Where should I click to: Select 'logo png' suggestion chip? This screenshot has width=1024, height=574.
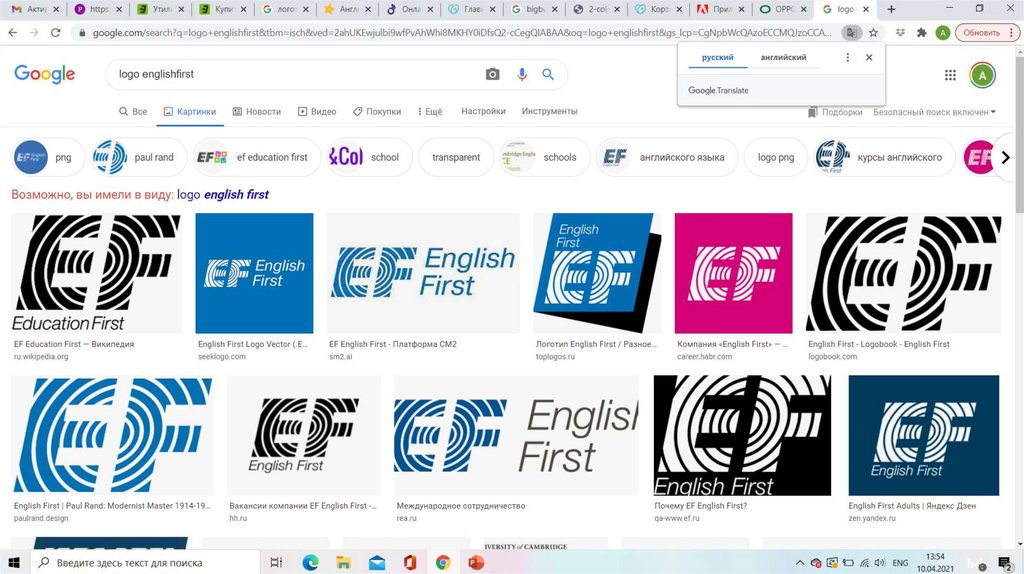776,157
